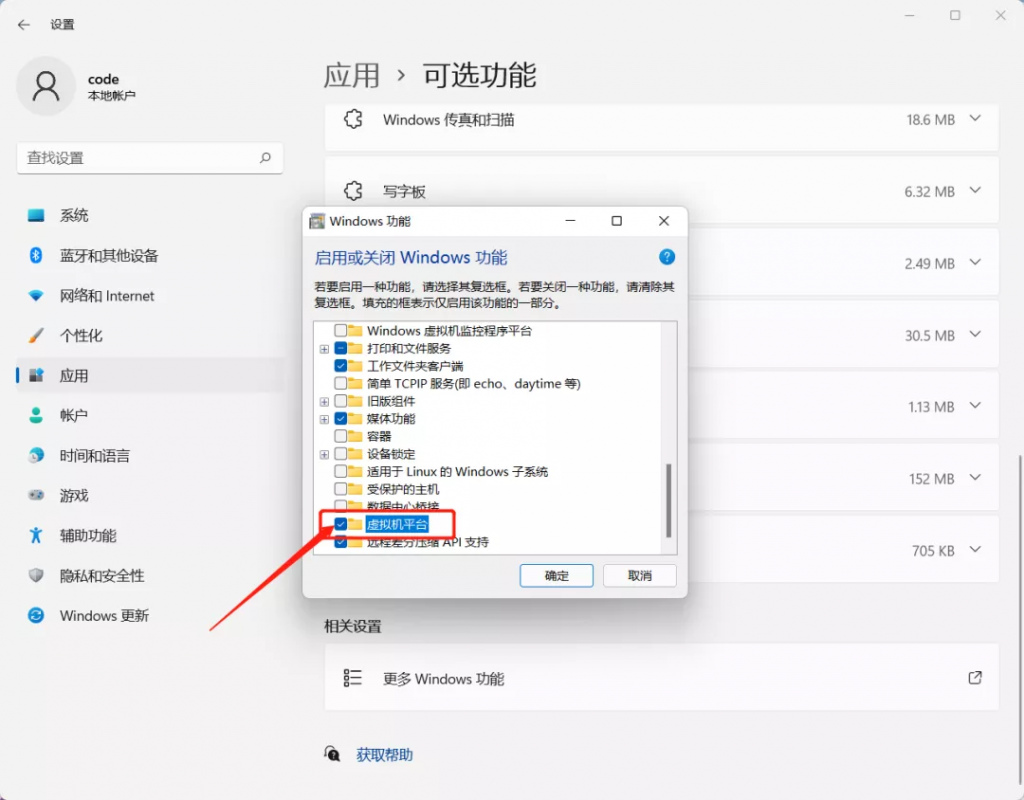Click the Windows 功能 list scrollbar thumb

coord(668,500)
